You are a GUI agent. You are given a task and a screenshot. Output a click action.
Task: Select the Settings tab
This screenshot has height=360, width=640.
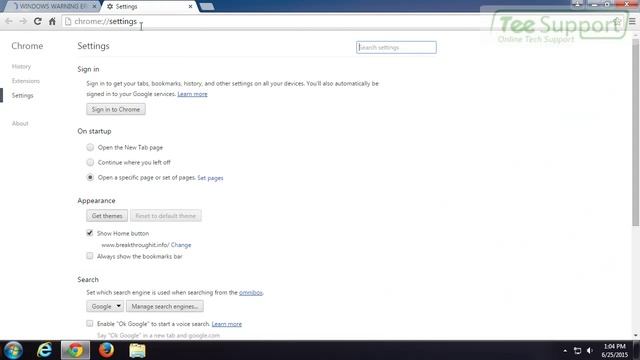149,7
